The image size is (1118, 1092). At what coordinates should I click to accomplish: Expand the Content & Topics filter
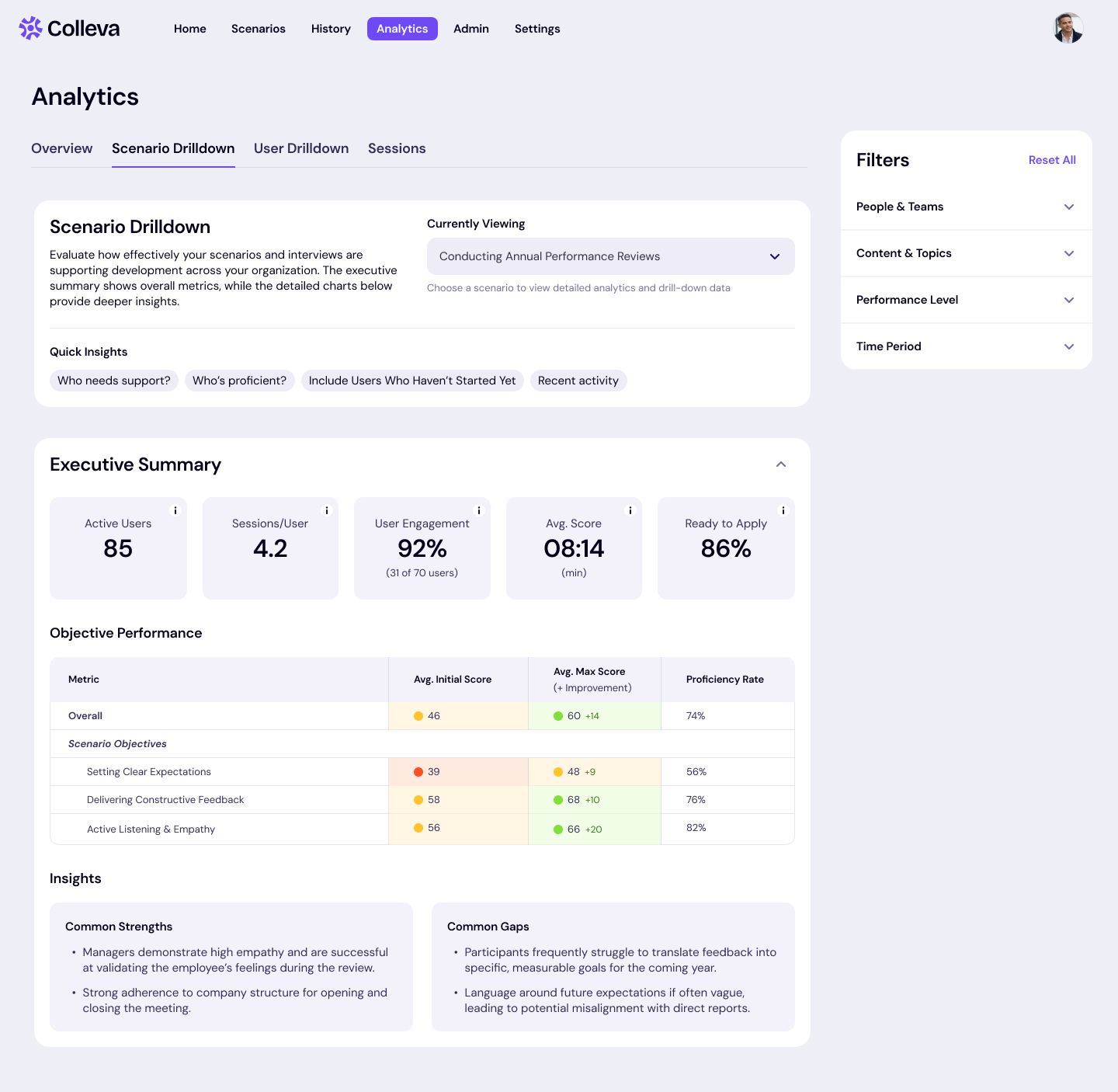pos(965,253)
